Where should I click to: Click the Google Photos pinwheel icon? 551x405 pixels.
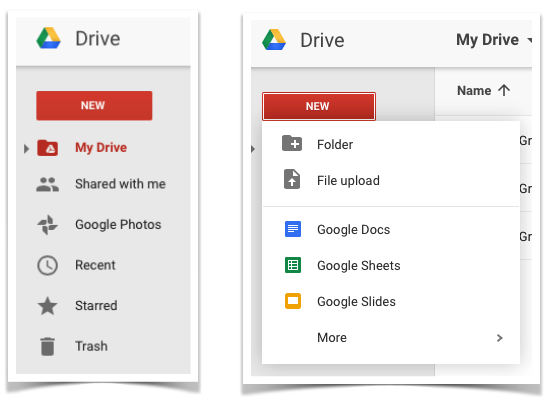pyautogui.click(x=47, y=224)
